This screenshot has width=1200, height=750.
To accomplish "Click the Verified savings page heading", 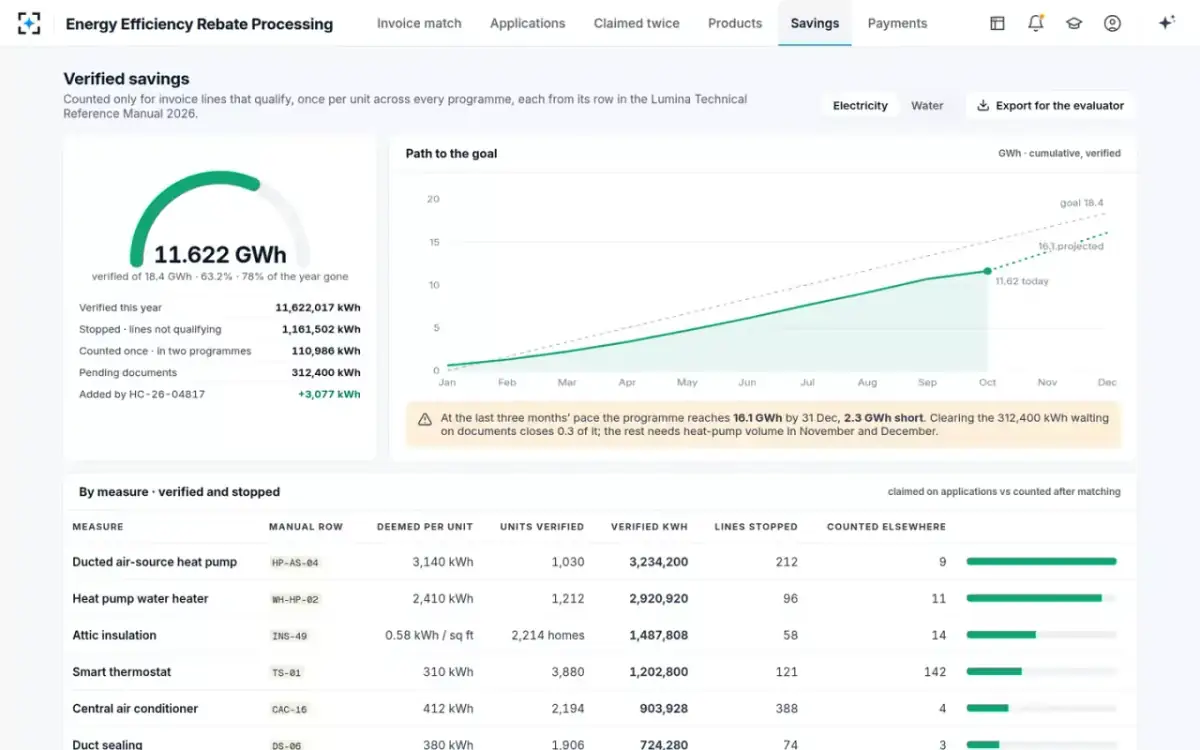I will (126, 79).
